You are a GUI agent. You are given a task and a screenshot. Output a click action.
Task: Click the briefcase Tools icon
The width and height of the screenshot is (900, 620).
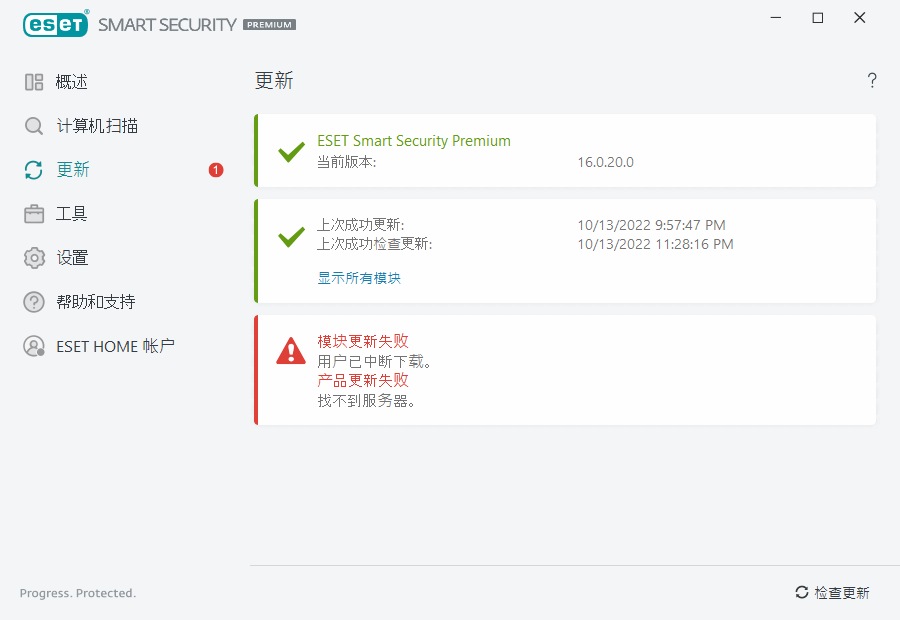click(x=34, y=214)
